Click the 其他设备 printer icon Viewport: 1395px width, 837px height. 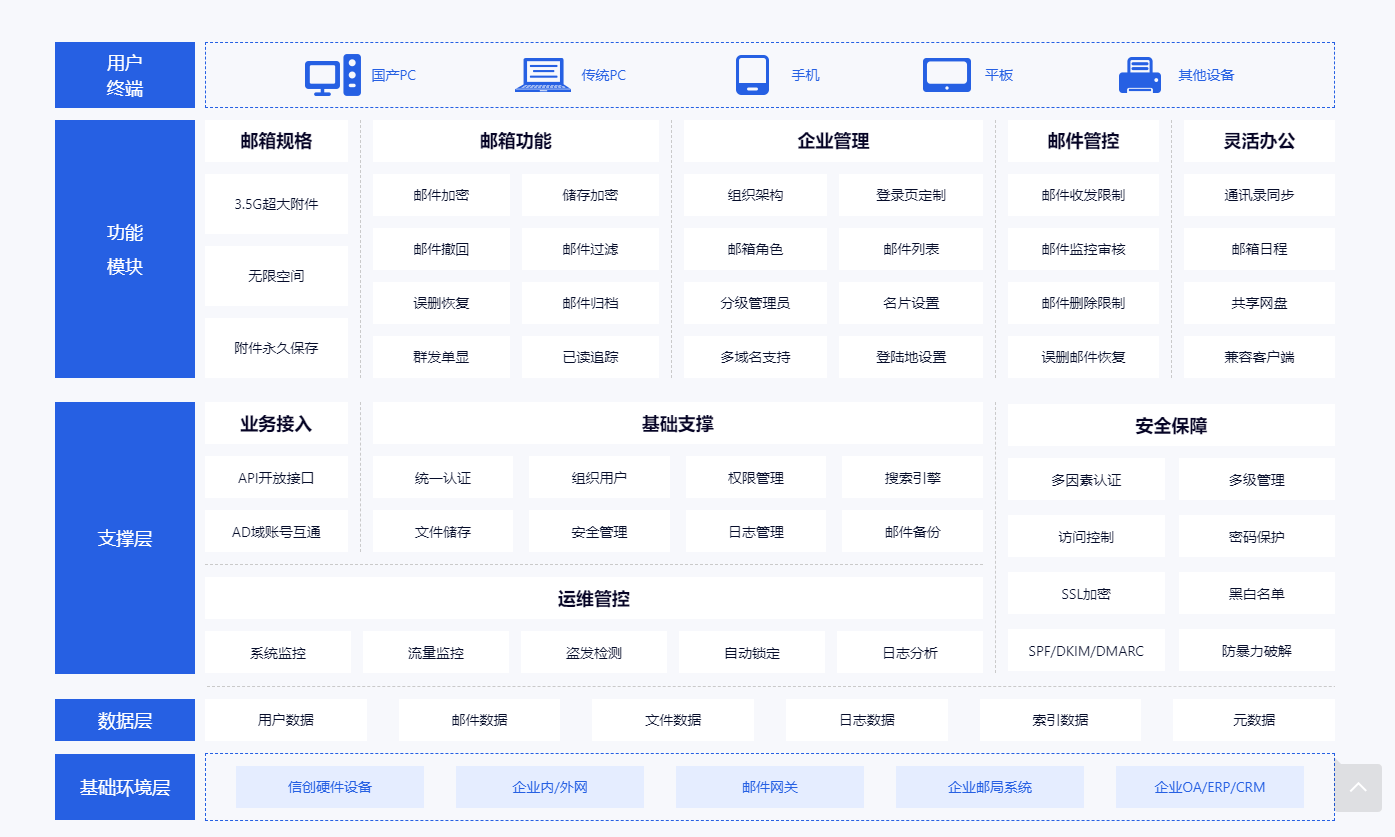pyautogui.click(x=1138, y=74)
